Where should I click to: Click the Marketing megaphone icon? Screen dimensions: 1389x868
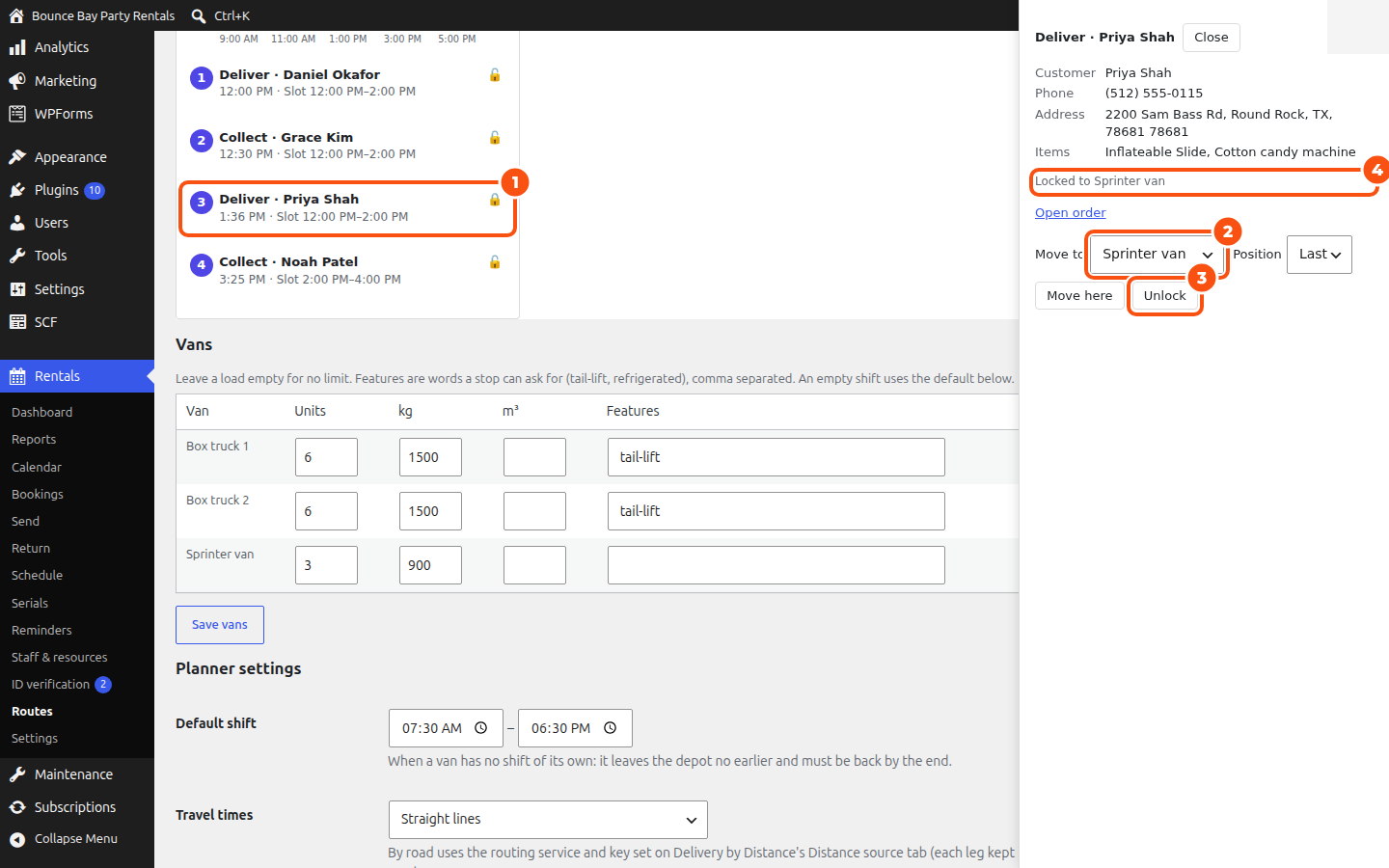17,81
